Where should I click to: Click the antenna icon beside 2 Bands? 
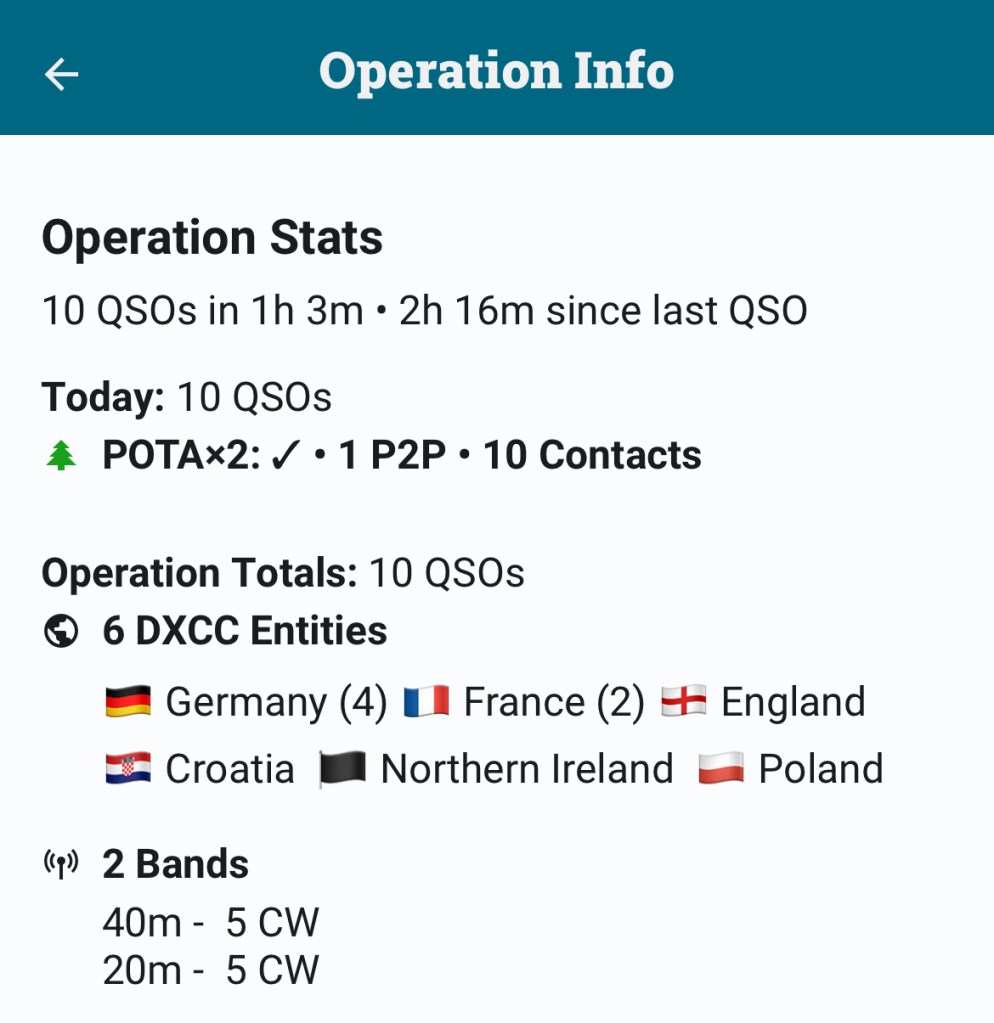61,864
